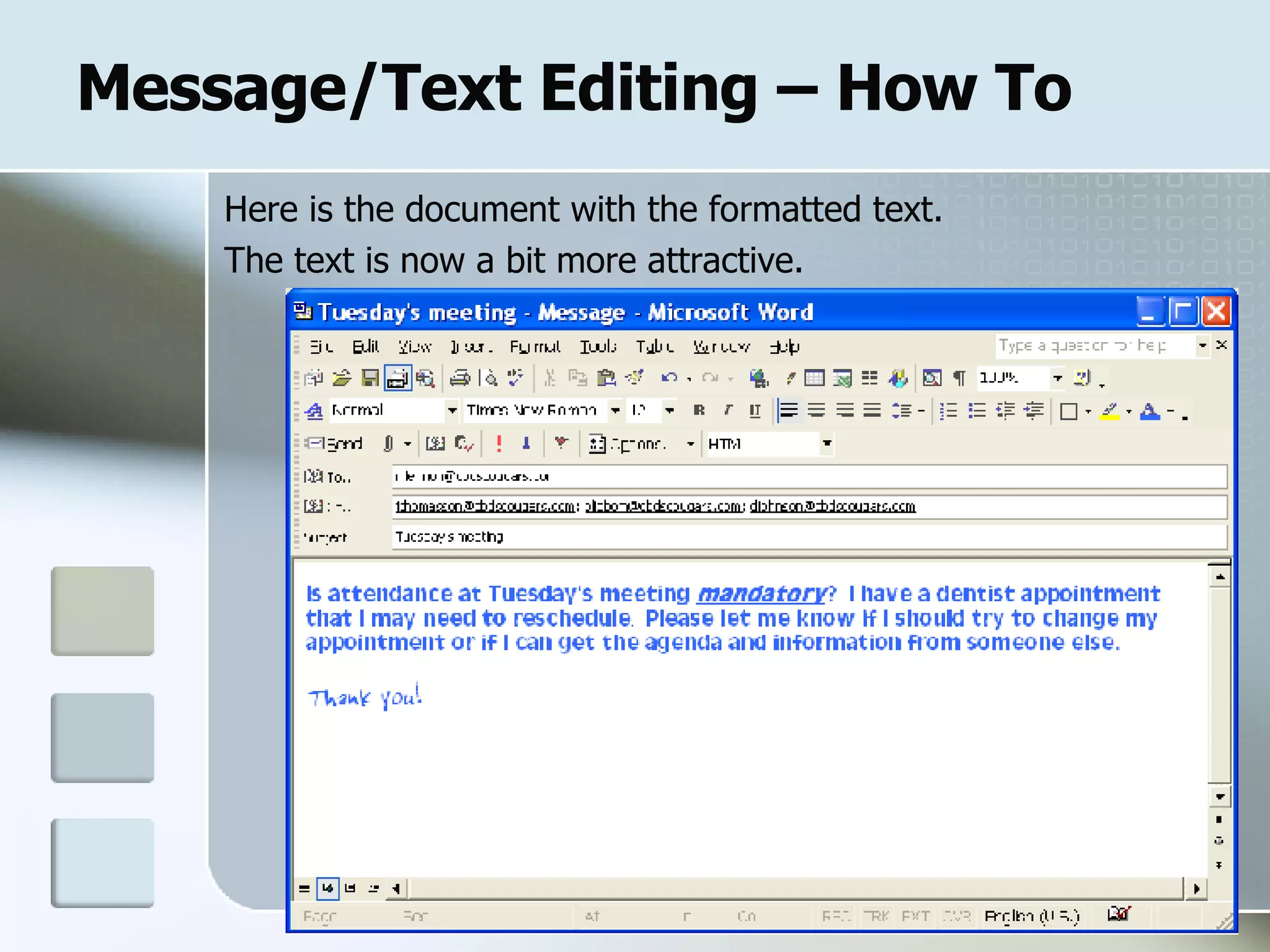The height and width of the screenshot is (952, 1270).
Task: Click the Cut scissors icon
Action: point(549,378)
